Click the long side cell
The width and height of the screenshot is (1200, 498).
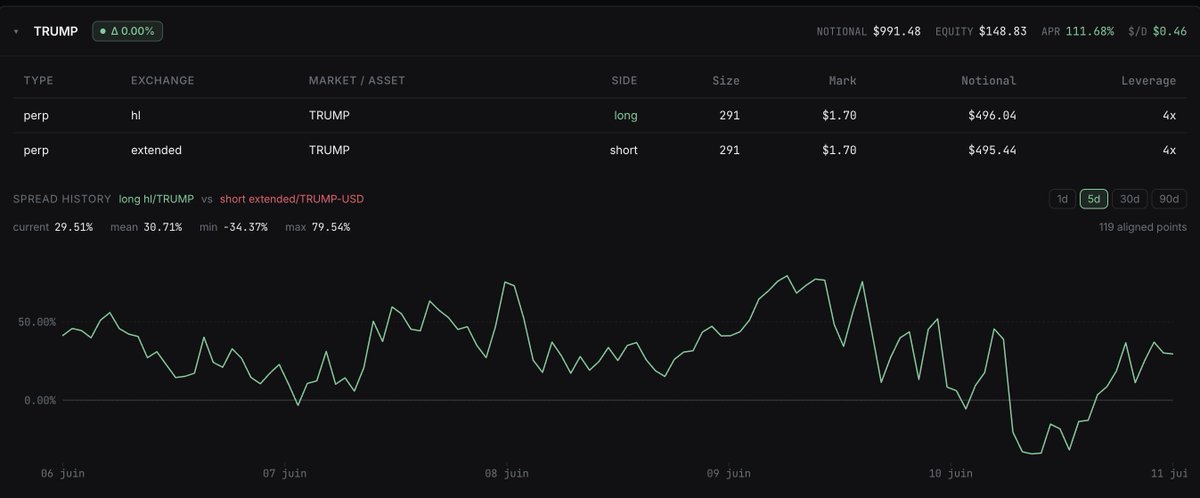coord(625,116)
